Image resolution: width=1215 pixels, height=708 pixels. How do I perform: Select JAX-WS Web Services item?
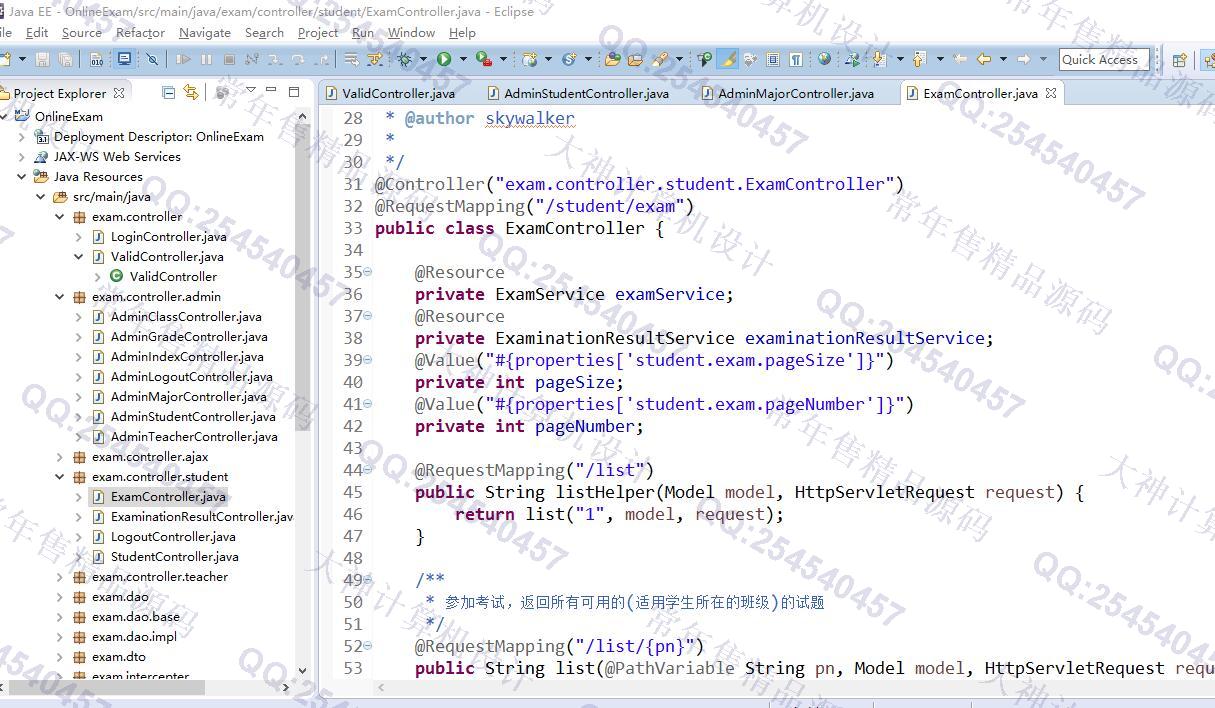(x=117, y=156)
